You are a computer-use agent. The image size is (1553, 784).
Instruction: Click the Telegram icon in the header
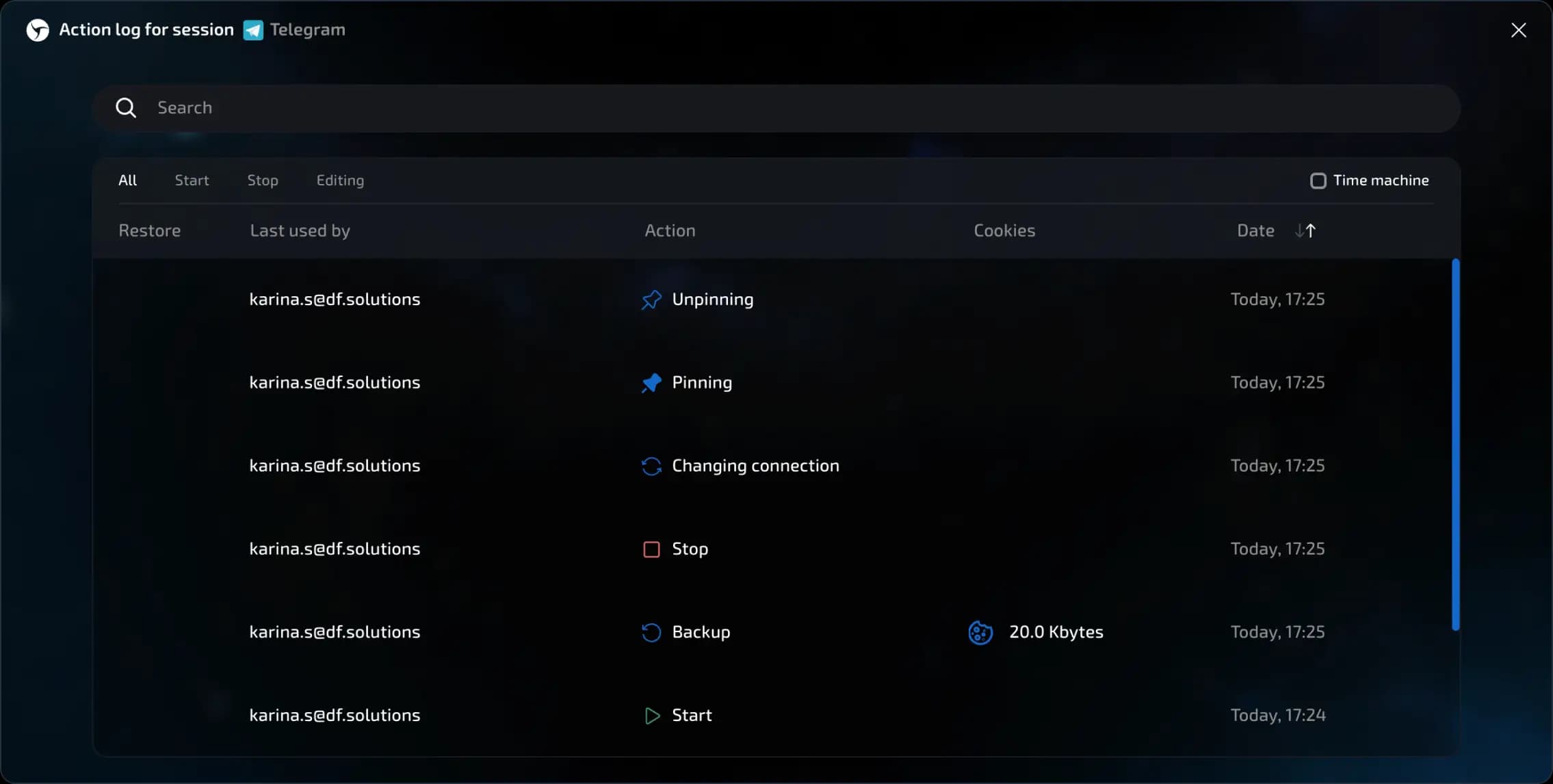tap(252, 29)
